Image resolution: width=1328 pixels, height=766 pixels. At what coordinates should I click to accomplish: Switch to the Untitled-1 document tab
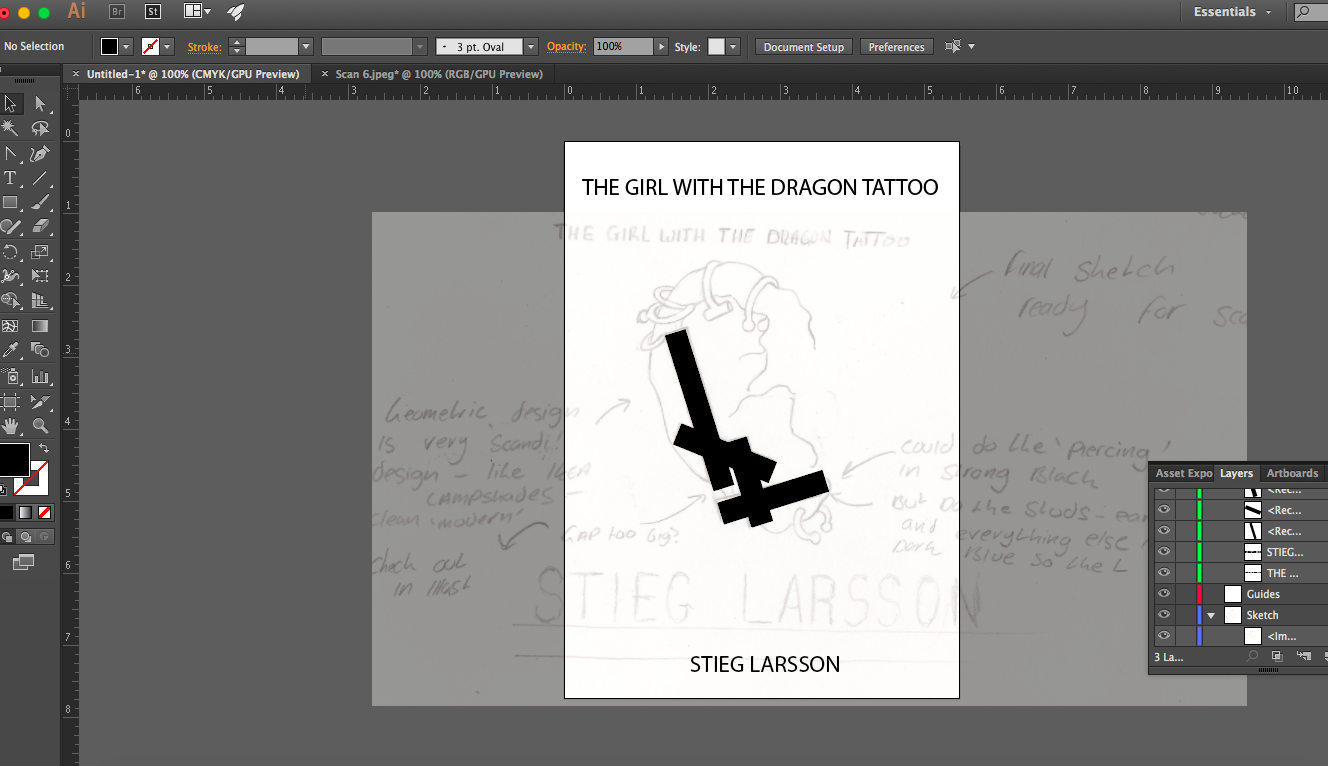[193, 74]
